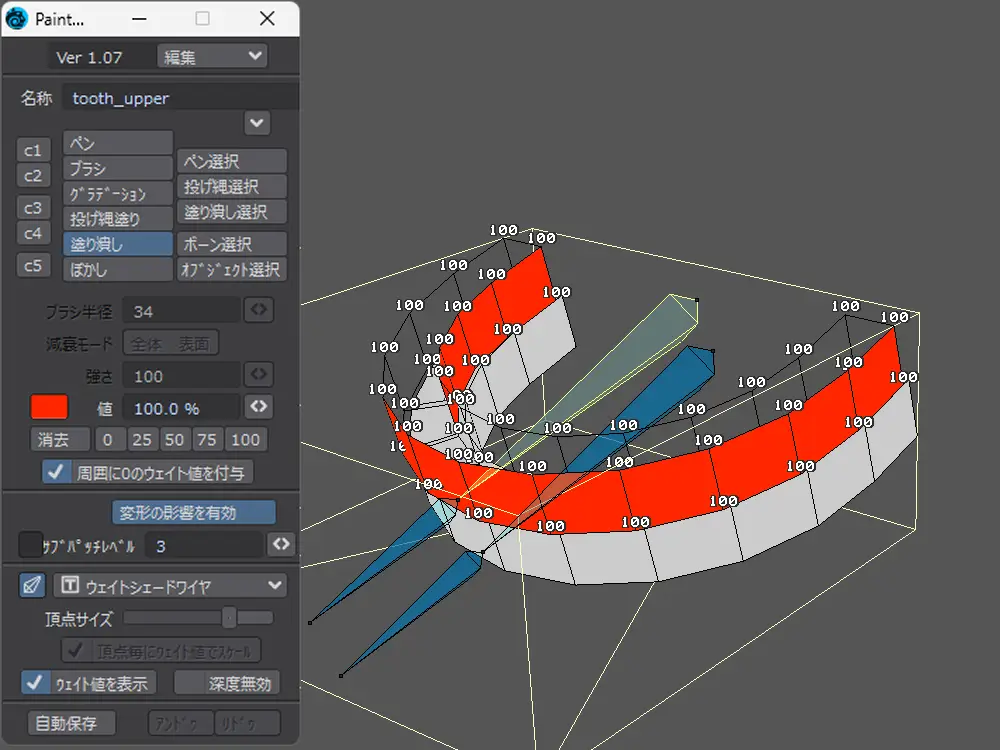
Task: Select the c1 color preset button
Action: [x=33, y=150]
